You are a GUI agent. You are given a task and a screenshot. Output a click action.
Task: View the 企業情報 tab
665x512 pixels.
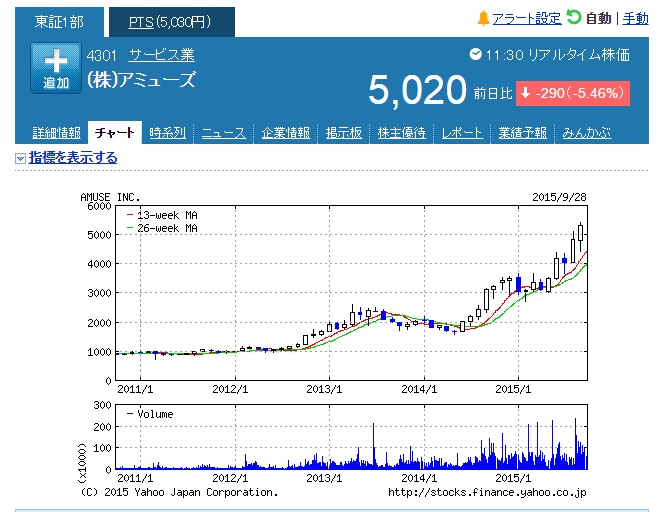(286, 133)
